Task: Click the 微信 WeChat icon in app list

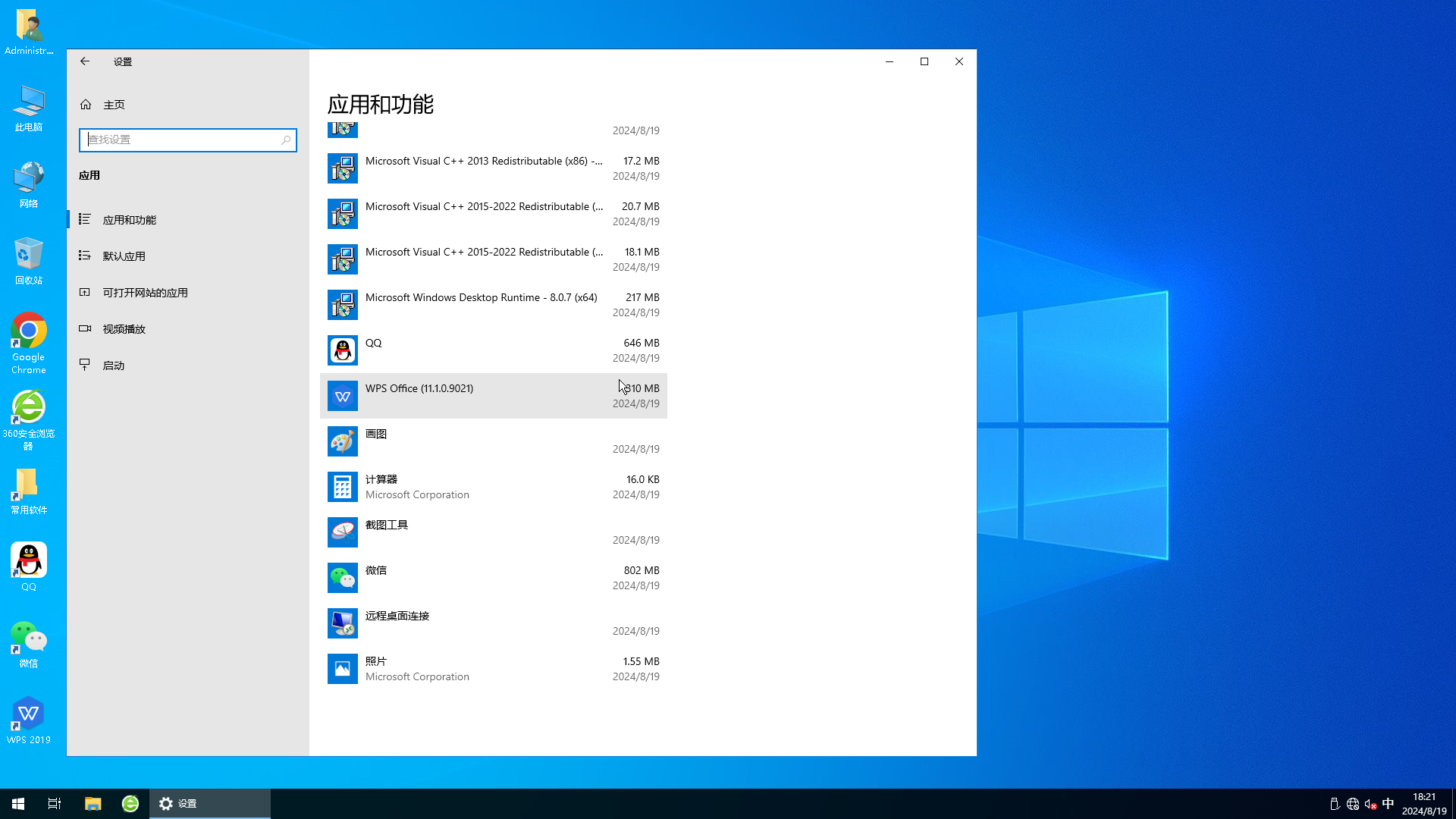Action: point(343,578)
